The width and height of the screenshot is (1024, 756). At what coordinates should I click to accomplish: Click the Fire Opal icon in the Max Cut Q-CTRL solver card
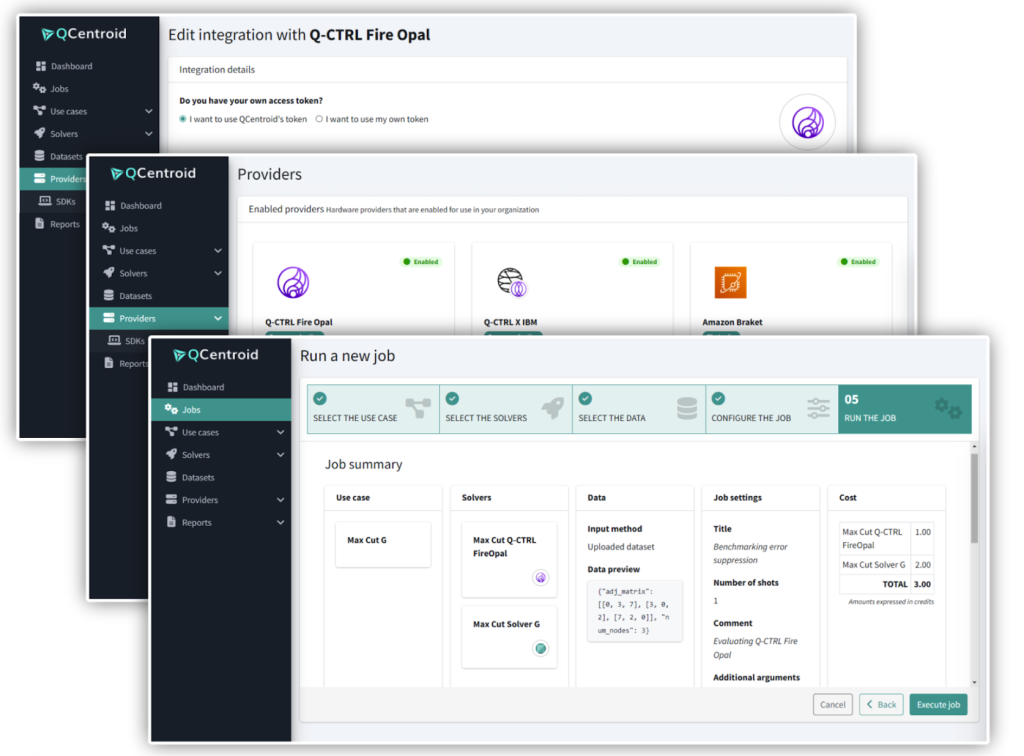click(540, 577)
